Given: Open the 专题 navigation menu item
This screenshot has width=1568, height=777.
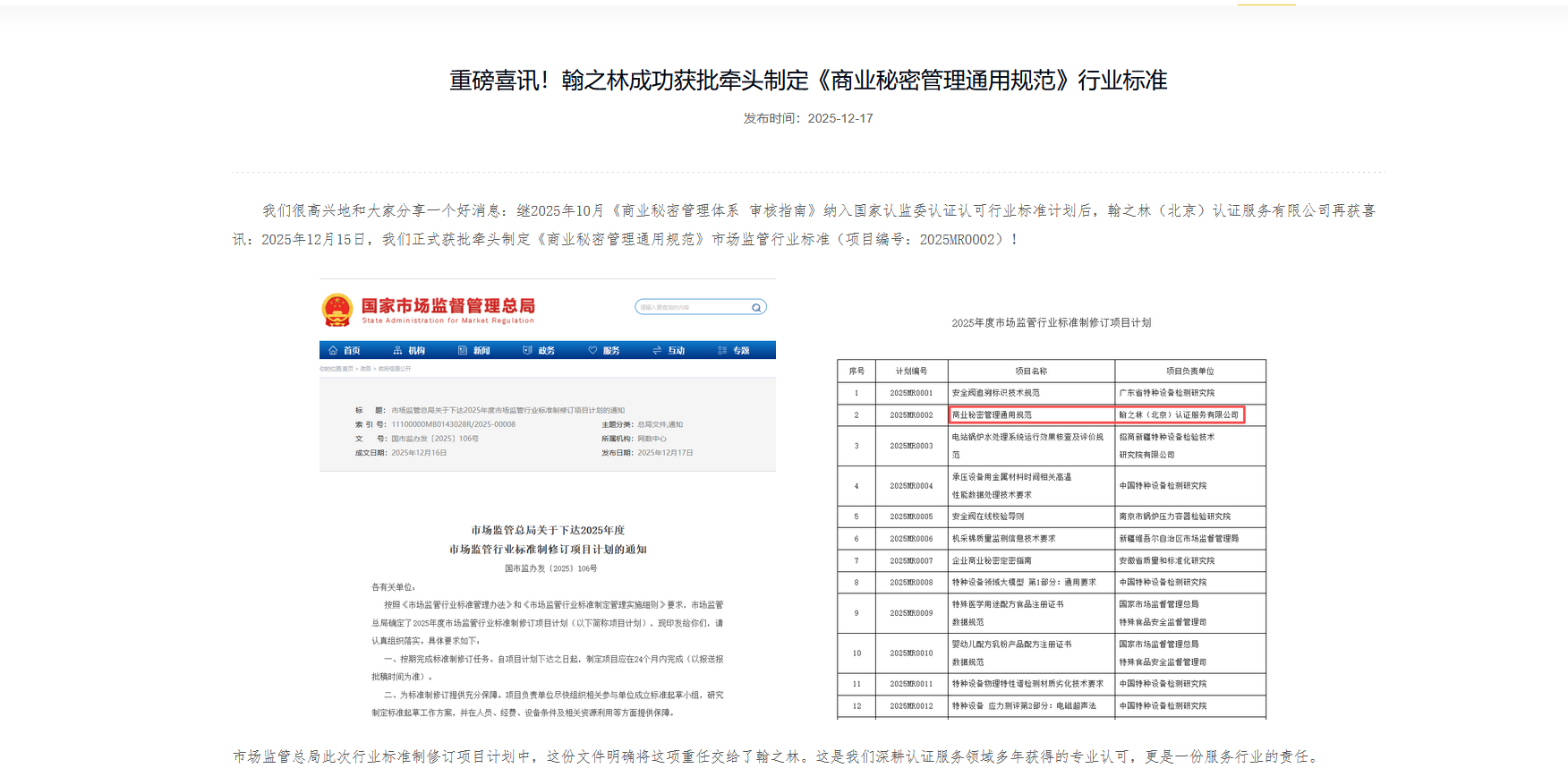Looking at the screenshot, I should click(741, 351).
